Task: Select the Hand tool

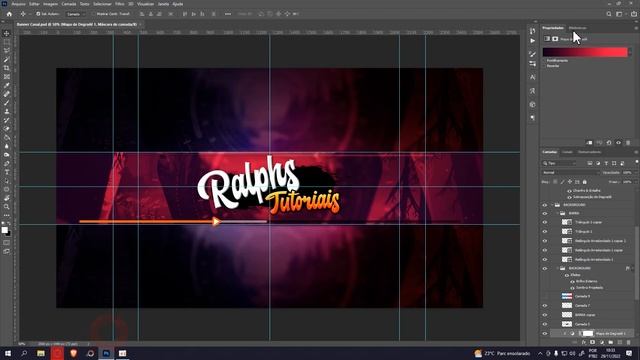Action: point(7,198)
